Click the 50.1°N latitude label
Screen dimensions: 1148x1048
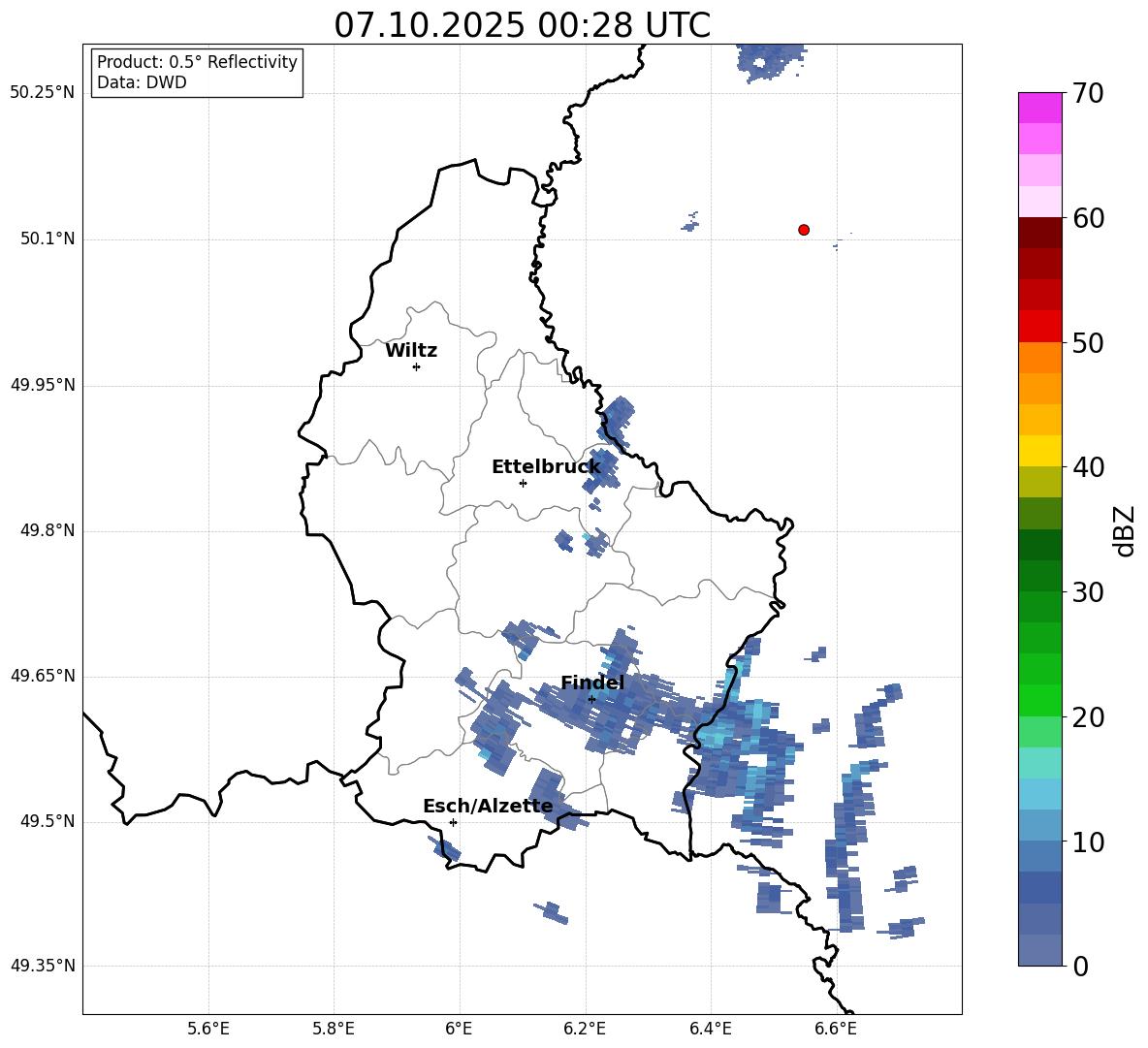click(x=48, y=238)
